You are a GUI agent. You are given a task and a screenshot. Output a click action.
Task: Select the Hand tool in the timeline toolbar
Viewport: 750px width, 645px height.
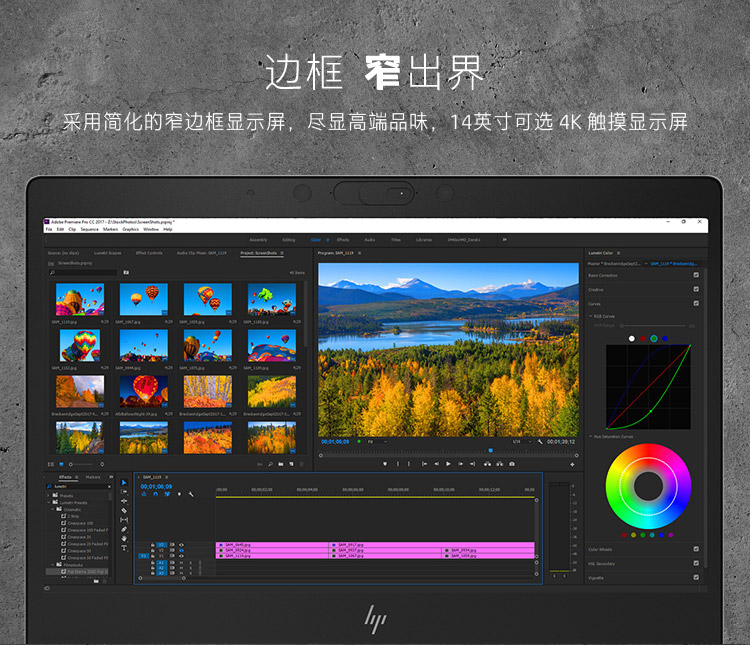click(x=125, y=538)
